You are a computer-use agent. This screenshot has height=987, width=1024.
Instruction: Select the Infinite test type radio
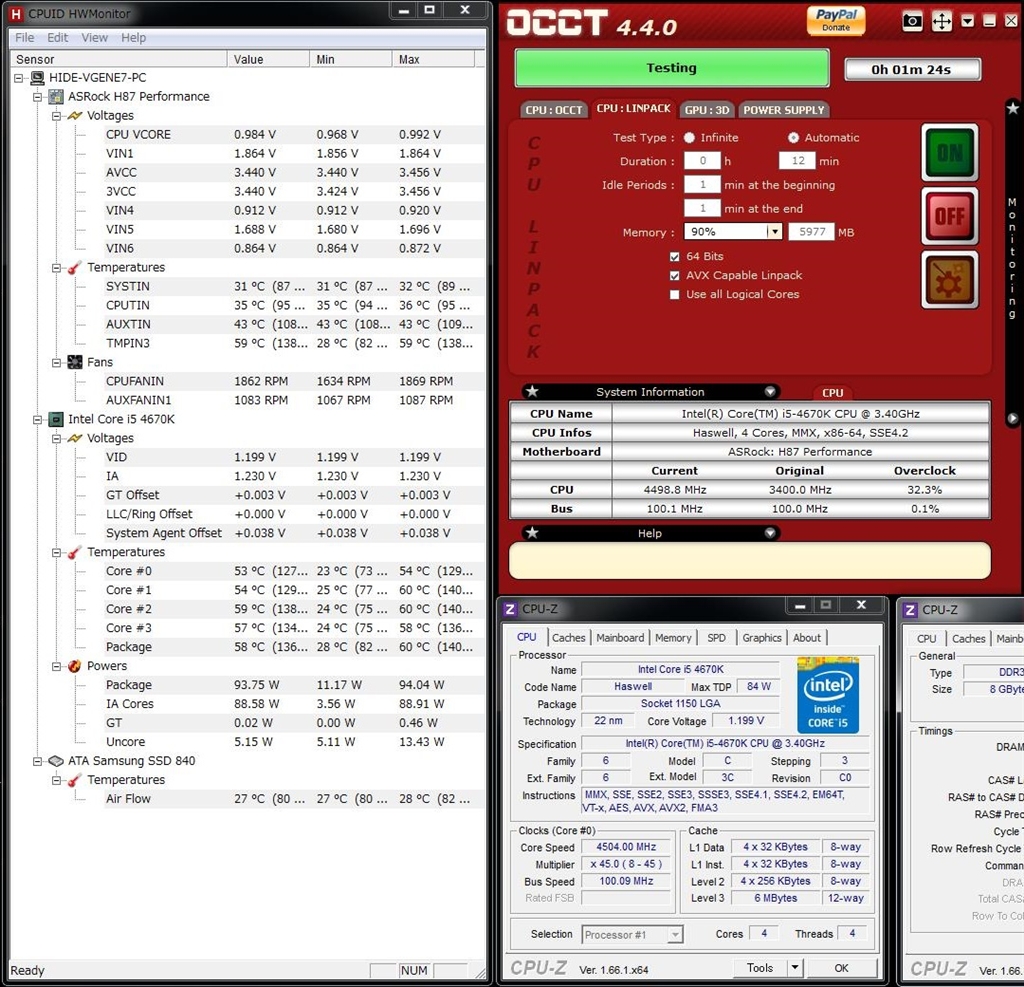coord(689,138)
